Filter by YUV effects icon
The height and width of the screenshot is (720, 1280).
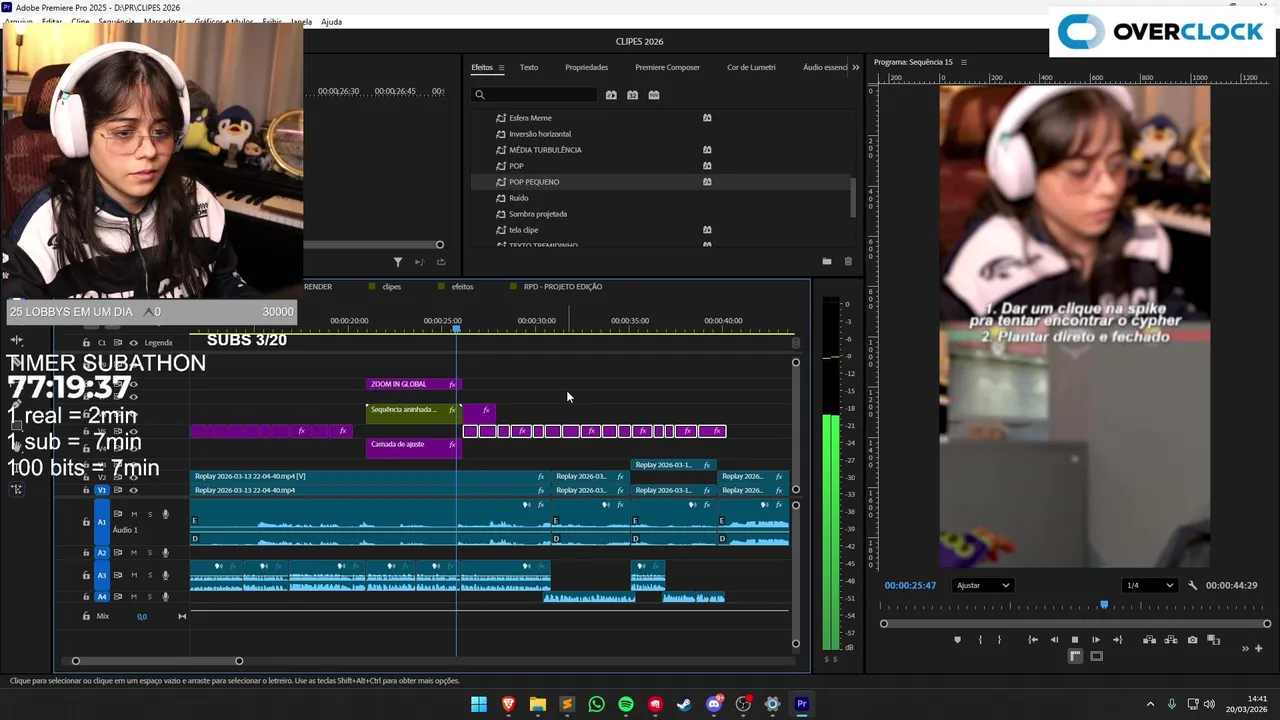pos(654,95)
